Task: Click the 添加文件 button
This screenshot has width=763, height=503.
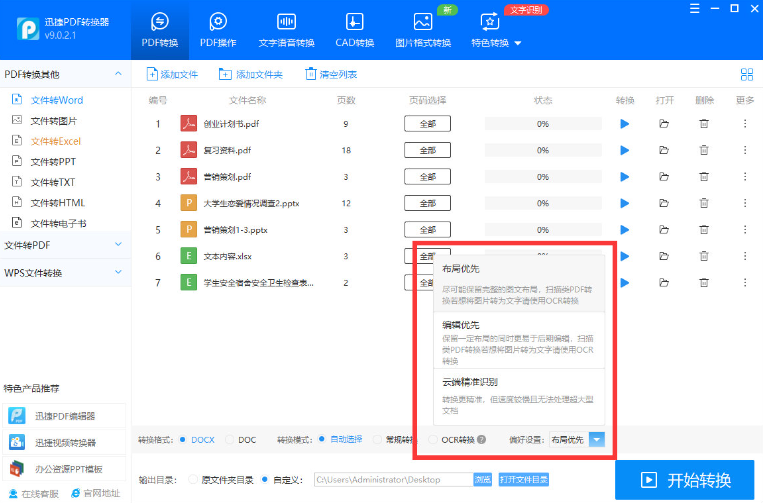Action: click(172, 74)
